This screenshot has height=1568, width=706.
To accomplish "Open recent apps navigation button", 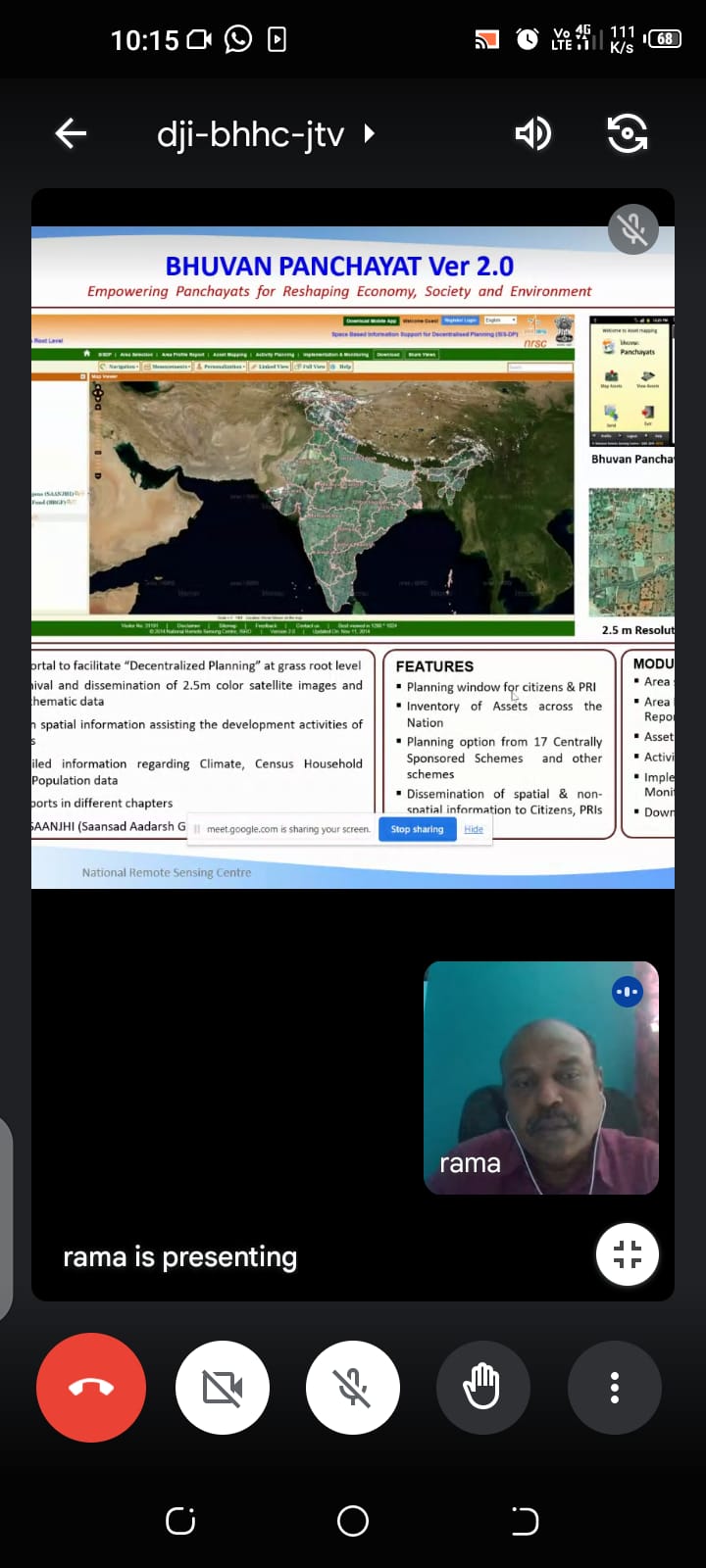I will pos(180,1521).
